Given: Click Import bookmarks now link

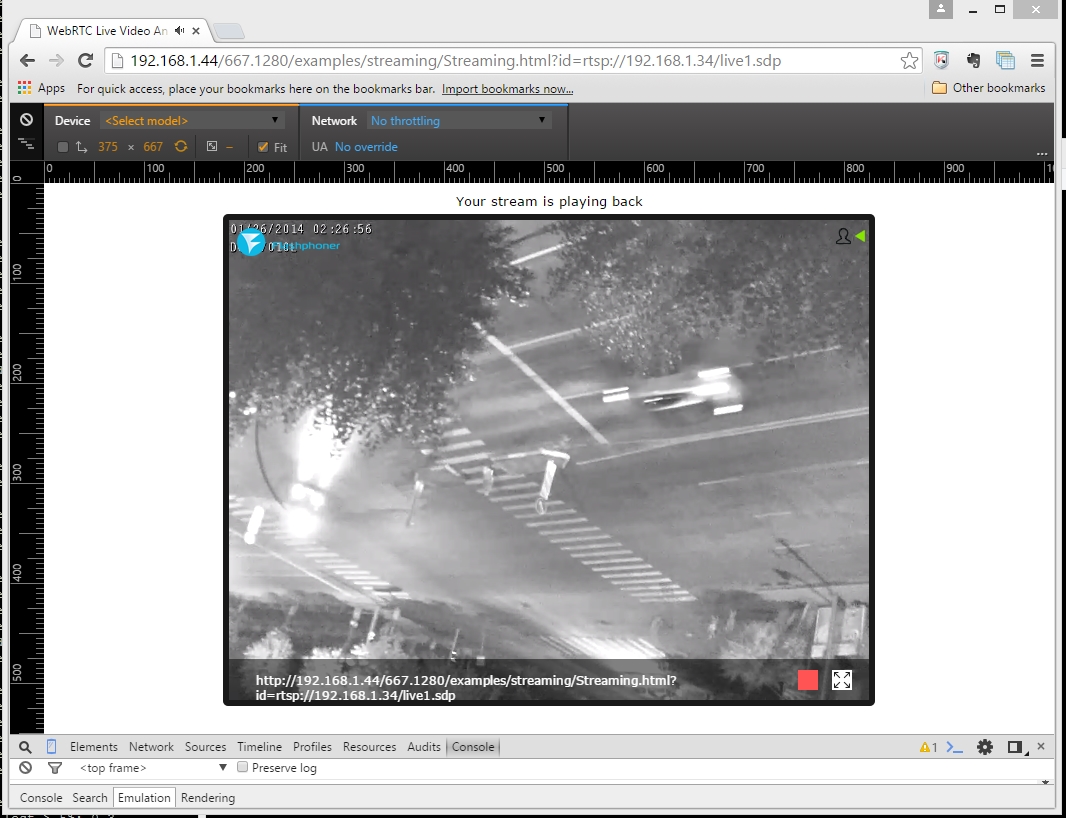Looking at the screenshot, I should click(507, 88).
